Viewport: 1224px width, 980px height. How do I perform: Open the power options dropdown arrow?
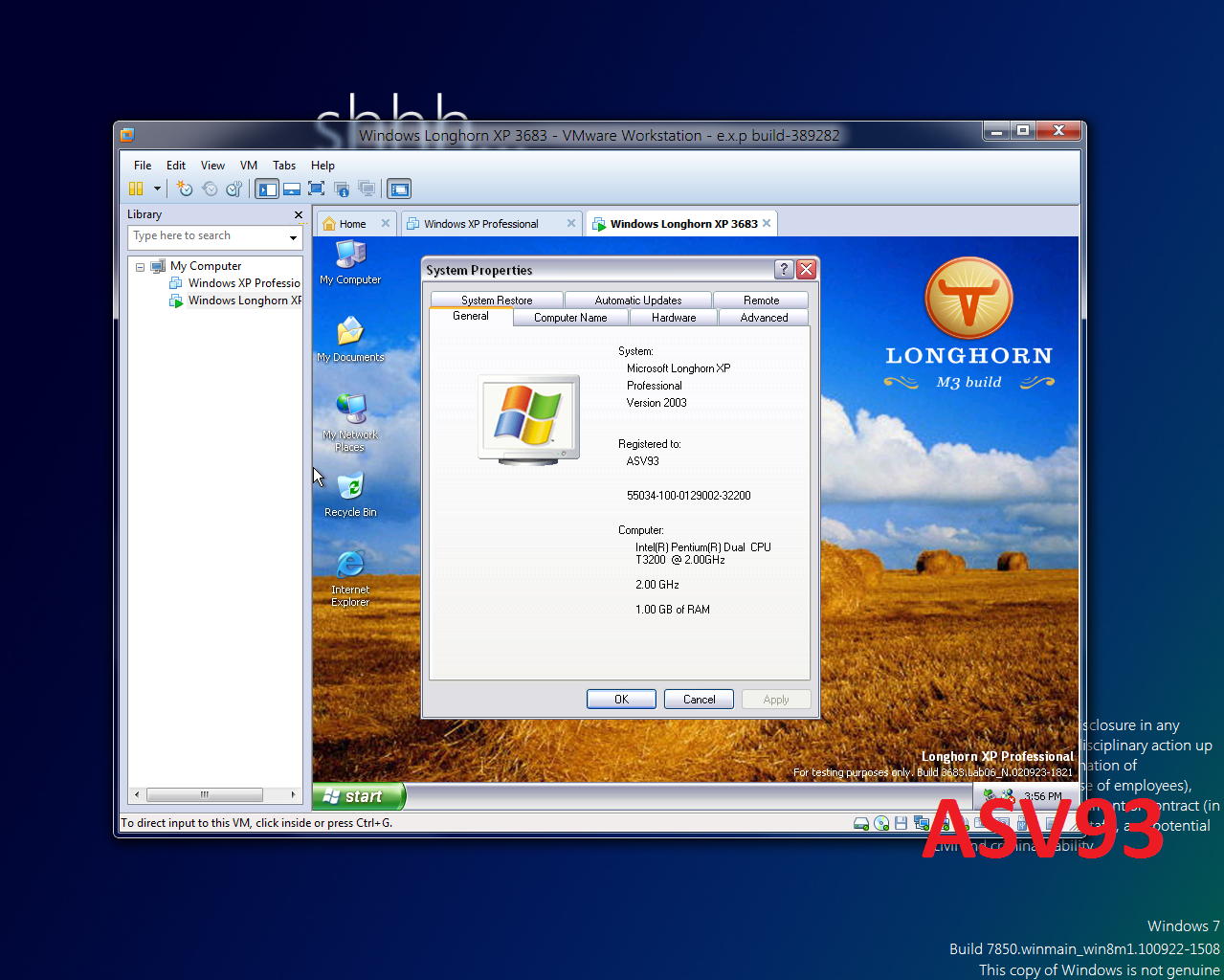tap(157, 189)
